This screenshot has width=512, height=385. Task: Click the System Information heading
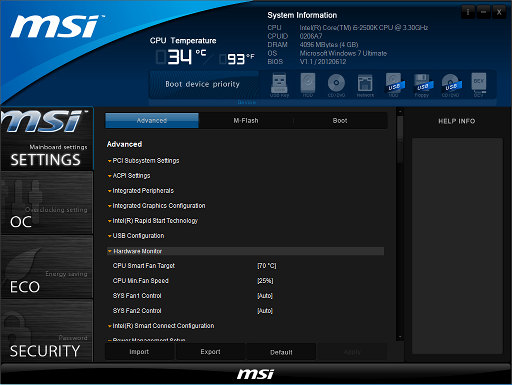302,15
